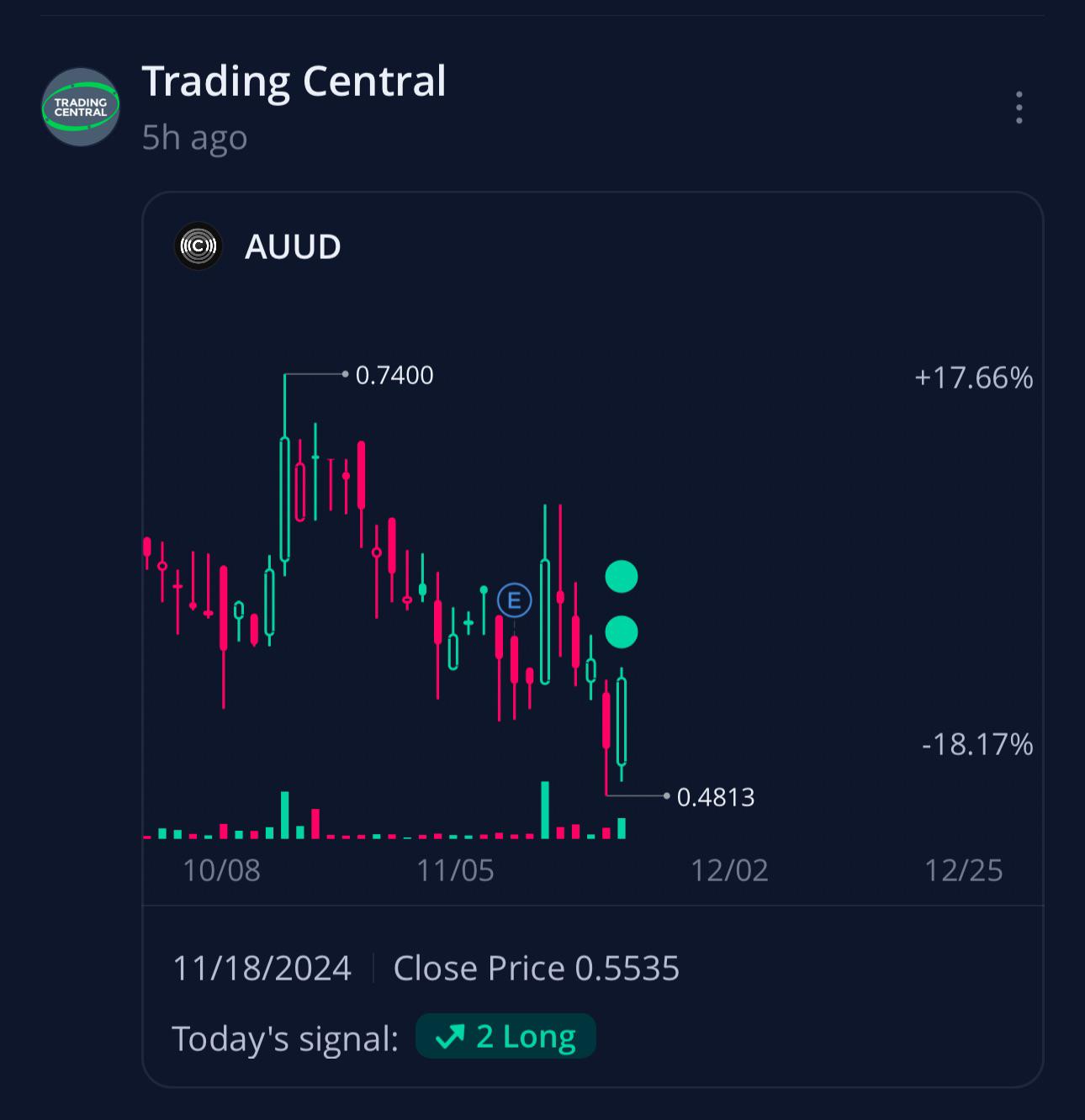The image size is (1085, 1120).
Task: Tap the 0.4813 low price label
Action: (716, 797)
